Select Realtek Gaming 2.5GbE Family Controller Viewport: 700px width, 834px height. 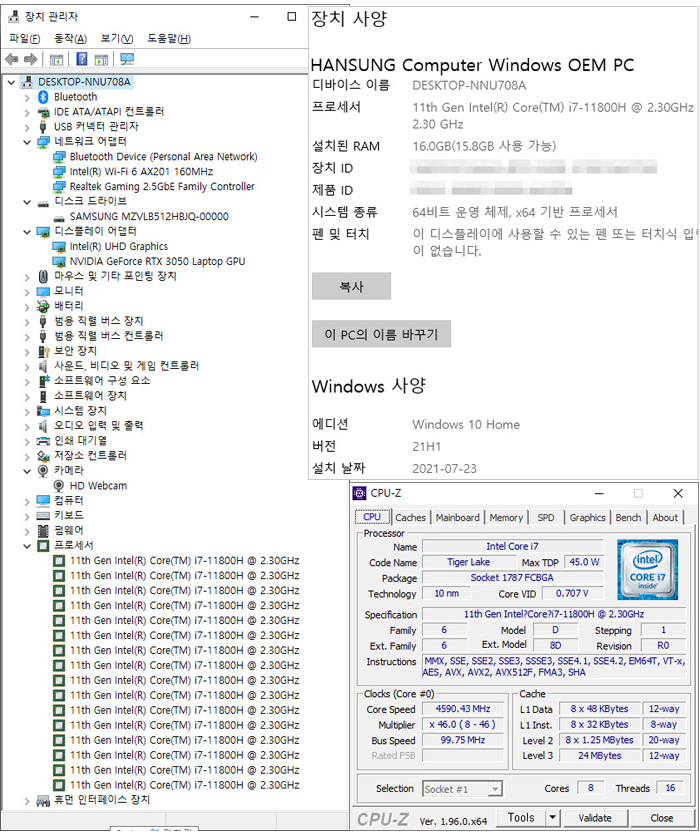(162, 187)
